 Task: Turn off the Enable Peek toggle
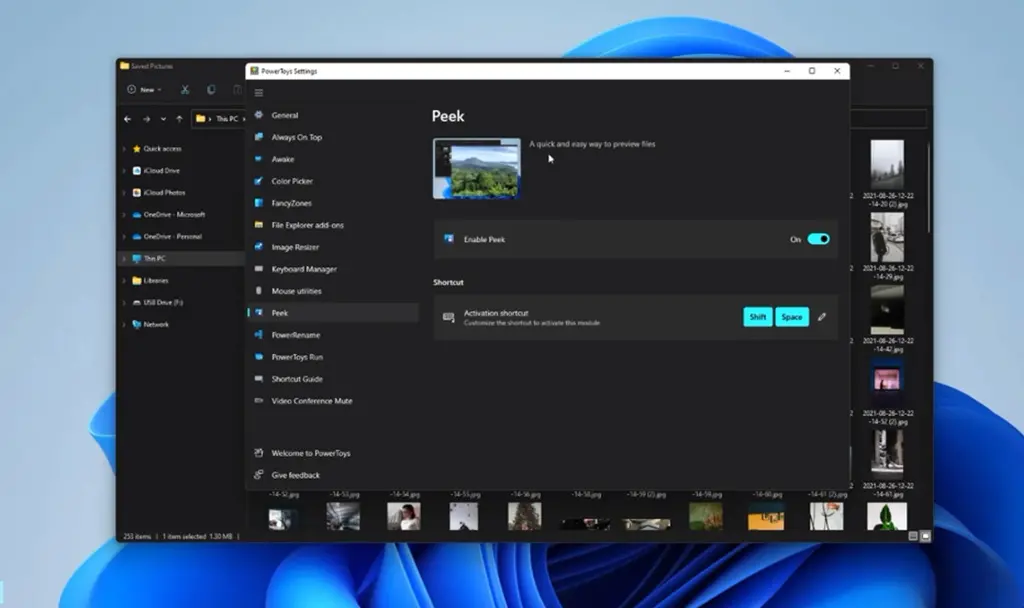point(818,239)
